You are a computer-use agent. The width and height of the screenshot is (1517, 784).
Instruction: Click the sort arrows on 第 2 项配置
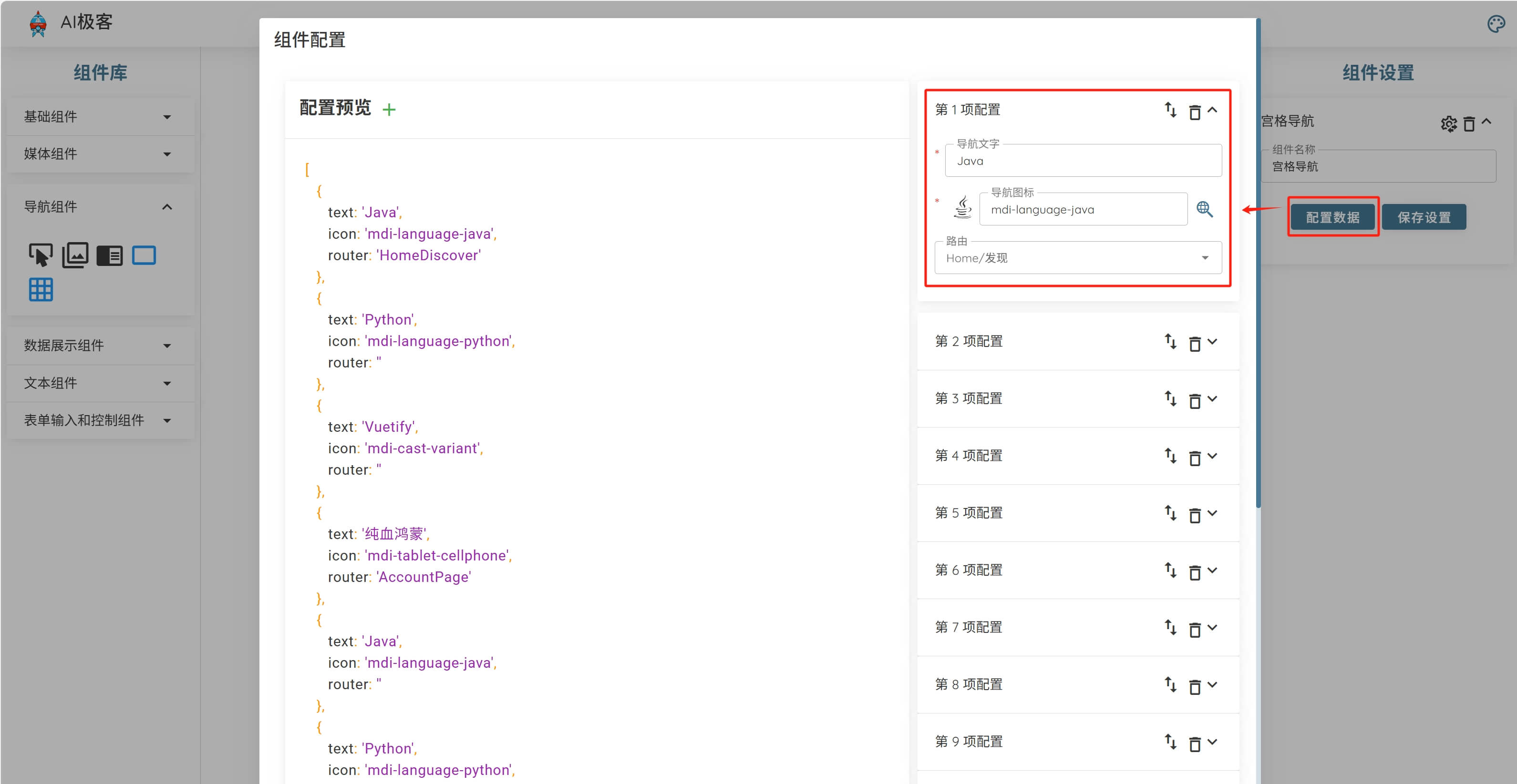click(1170, 341)
